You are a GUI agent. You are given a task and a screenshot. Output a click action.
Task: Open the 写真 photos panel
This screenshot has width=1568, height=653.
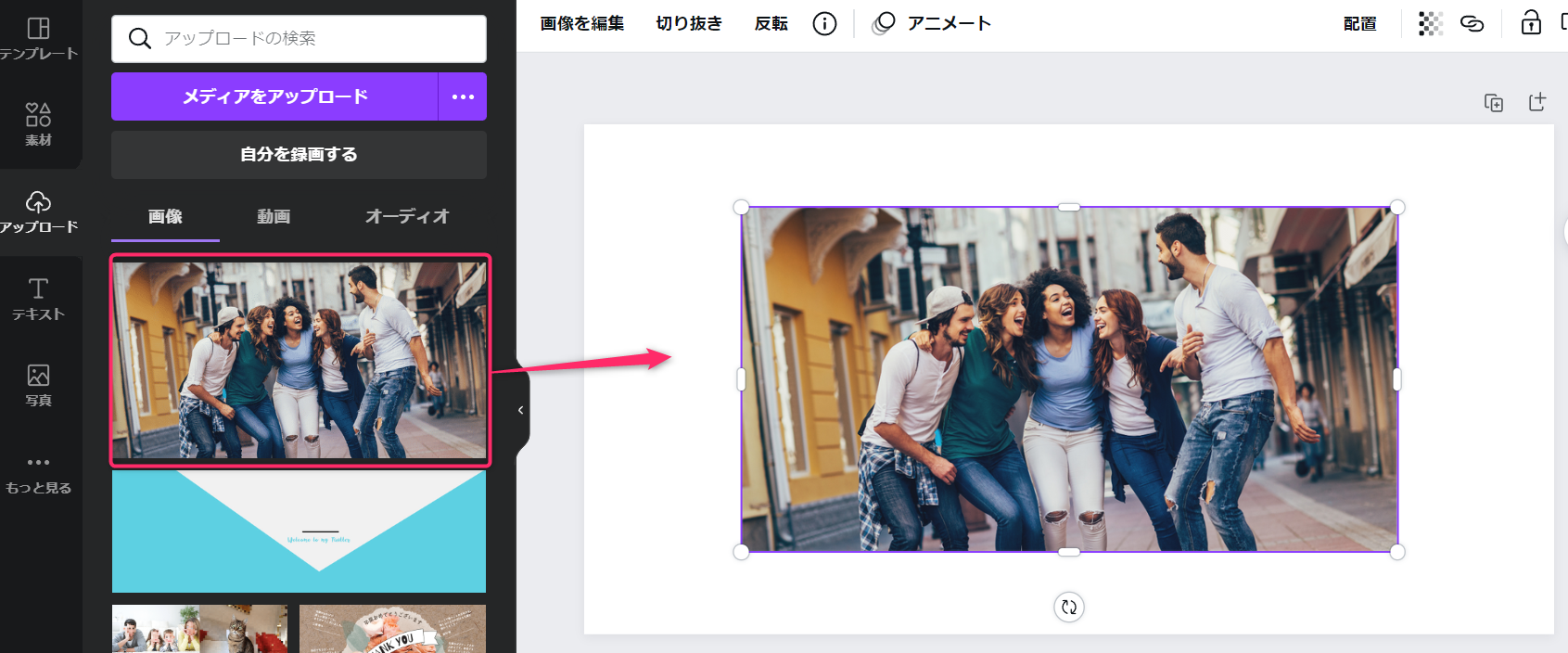point(38,385)
